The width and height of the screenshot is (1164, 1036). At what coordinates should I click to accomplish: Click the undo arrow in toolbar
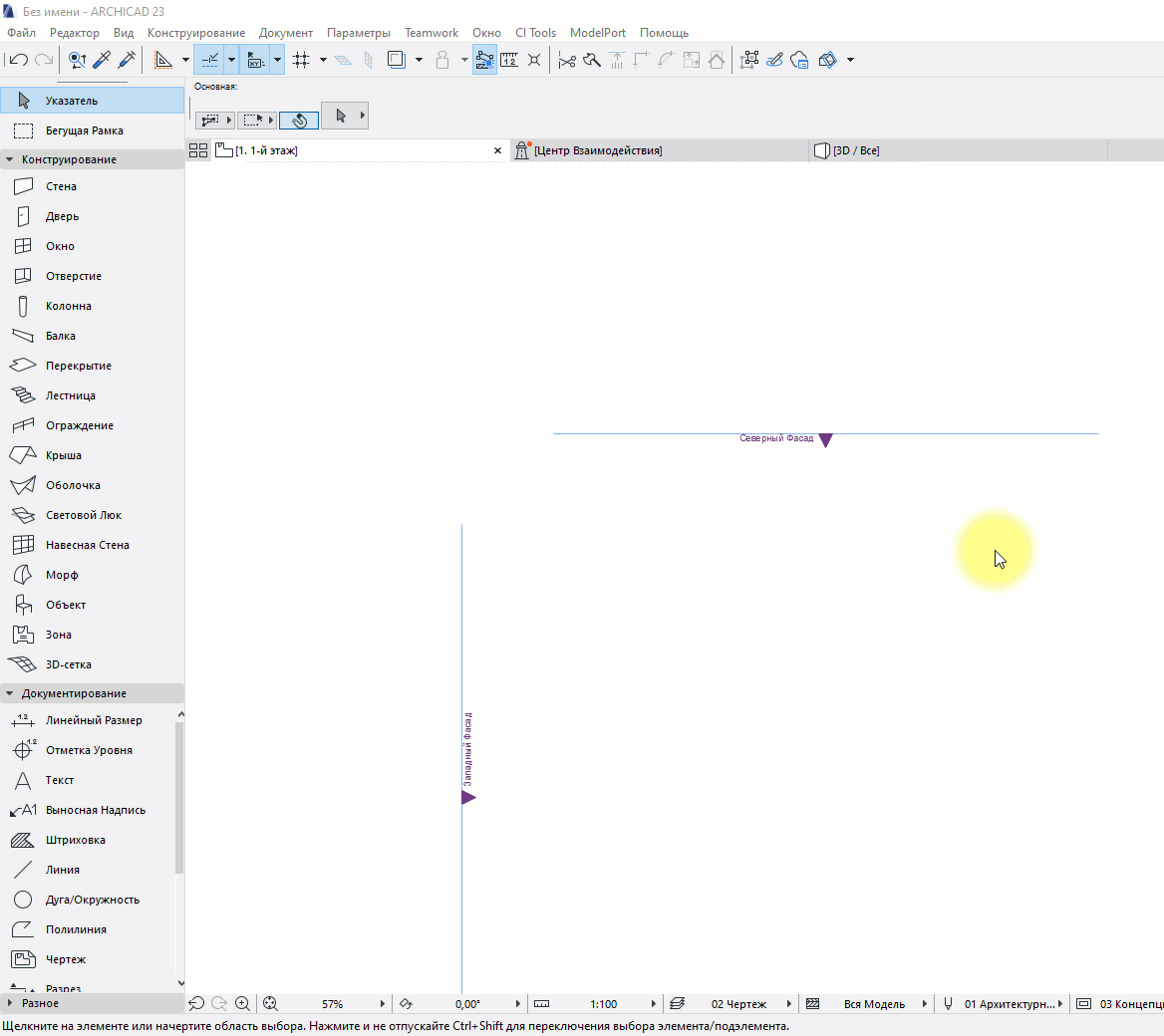pyautogui.click(x=19, y=60)
